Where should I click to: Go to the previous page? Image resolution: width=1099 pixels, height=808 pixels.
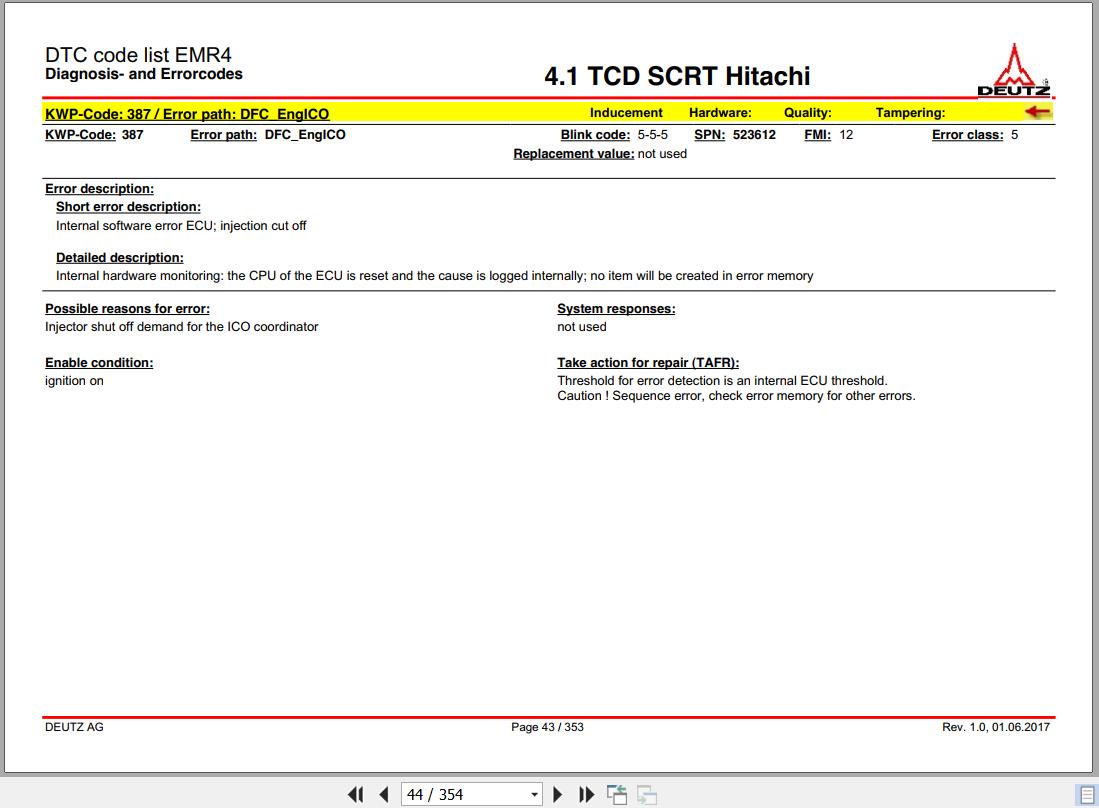(383, 795)
